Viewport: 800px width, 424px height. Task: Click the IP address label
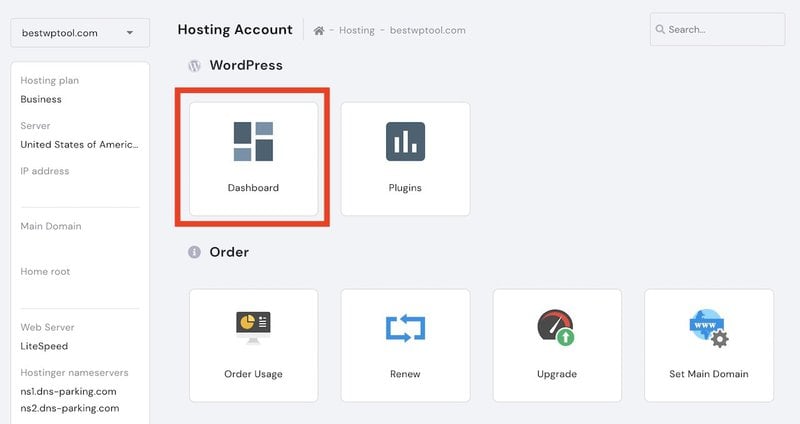click(45, 171)
